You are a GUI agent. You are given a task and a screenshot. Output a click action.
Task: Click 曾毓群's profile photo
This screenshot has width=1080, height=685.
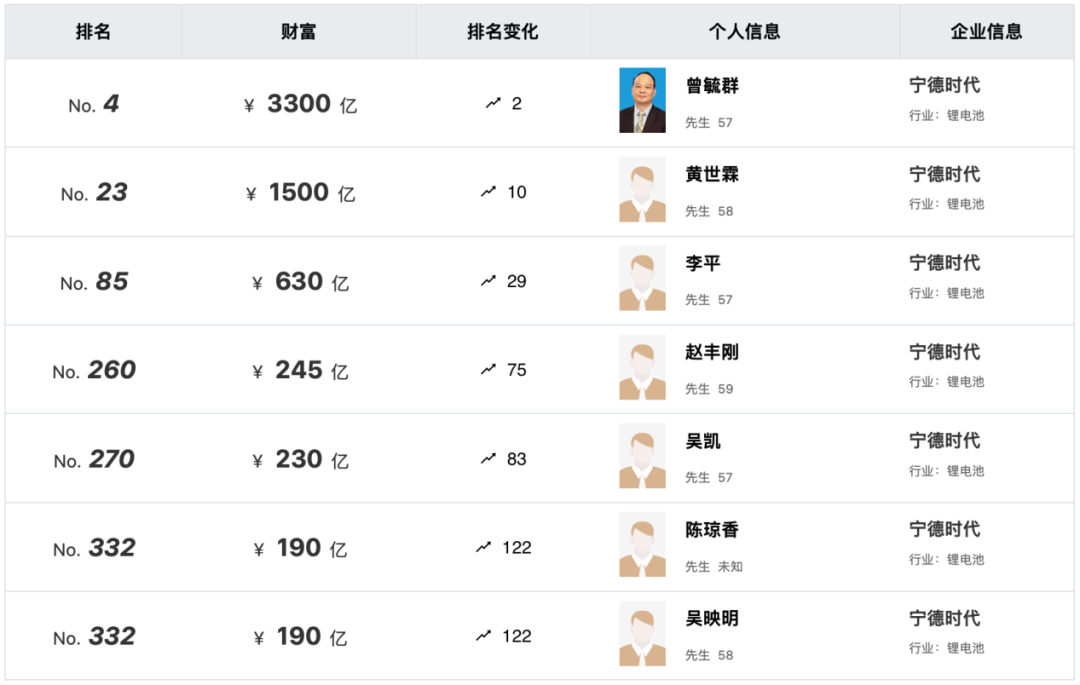click(642, 101)
